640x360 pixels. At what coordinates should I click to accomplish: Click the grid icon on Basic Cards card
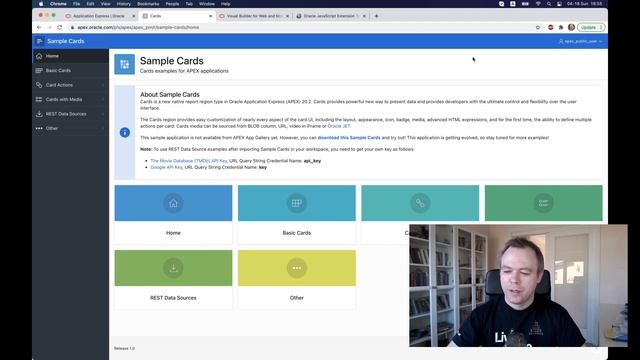[297, 203]
